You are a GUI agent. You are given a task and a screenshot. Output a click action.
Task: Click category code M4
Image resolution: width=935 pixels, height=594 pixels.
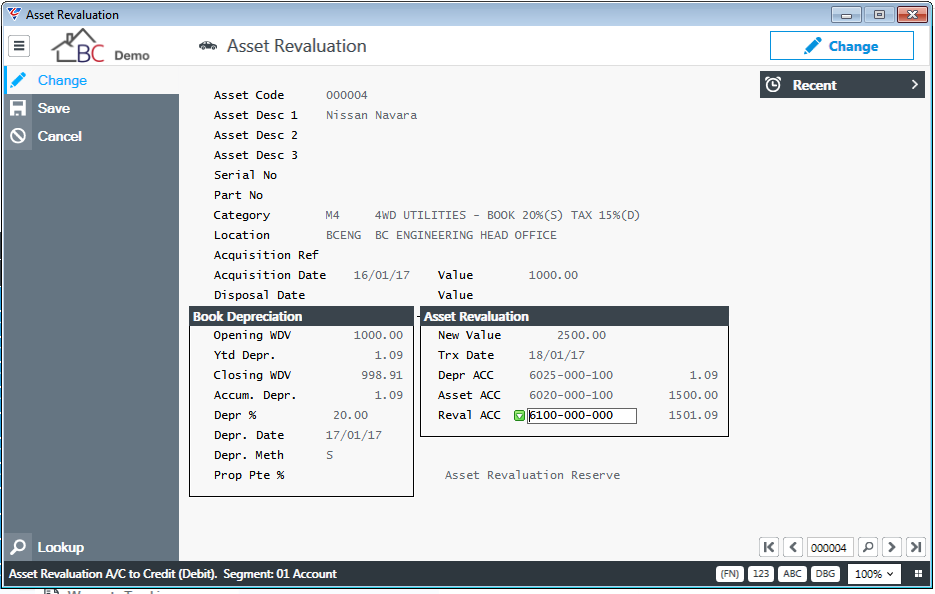pyautogui.click(x=332, y=215)
